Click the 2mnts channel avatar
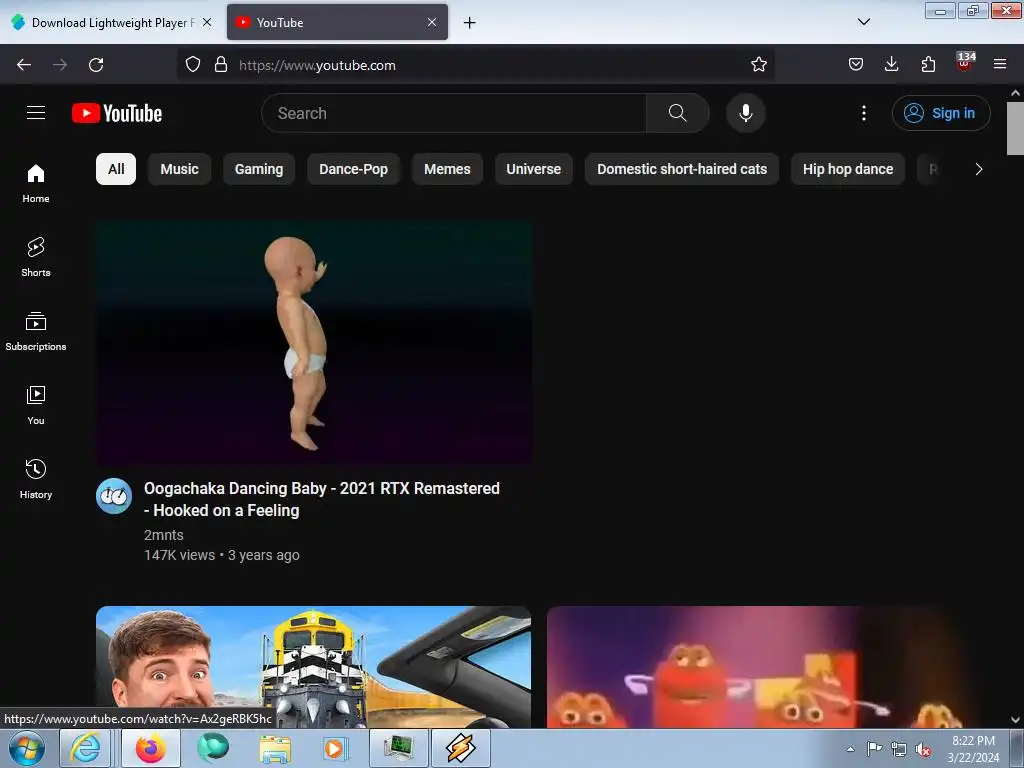The height and width of the screenshot is (768, 1024). (x=114, y=496)
